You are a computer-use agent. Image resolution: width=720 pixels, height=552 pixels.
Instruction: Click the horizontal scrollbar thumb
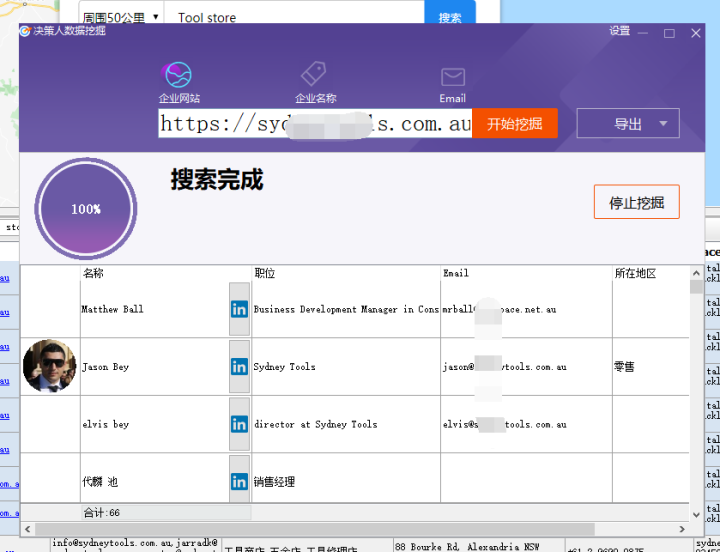click(315, 529)
